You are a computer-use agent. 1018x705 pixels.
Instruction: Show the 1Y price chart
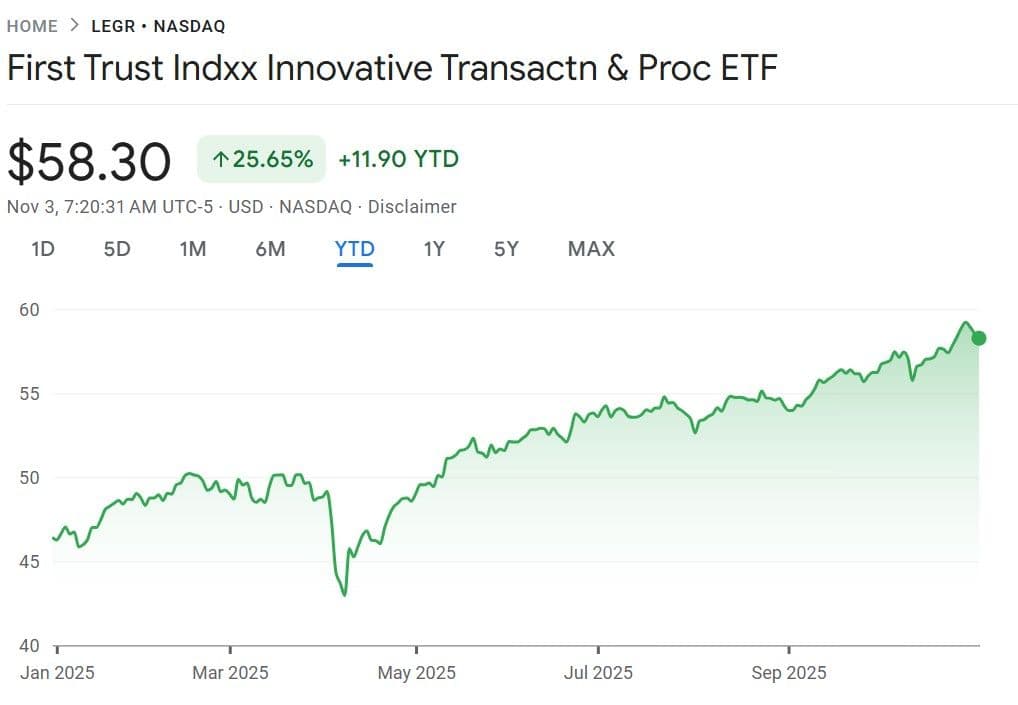(x=434, y=249)
